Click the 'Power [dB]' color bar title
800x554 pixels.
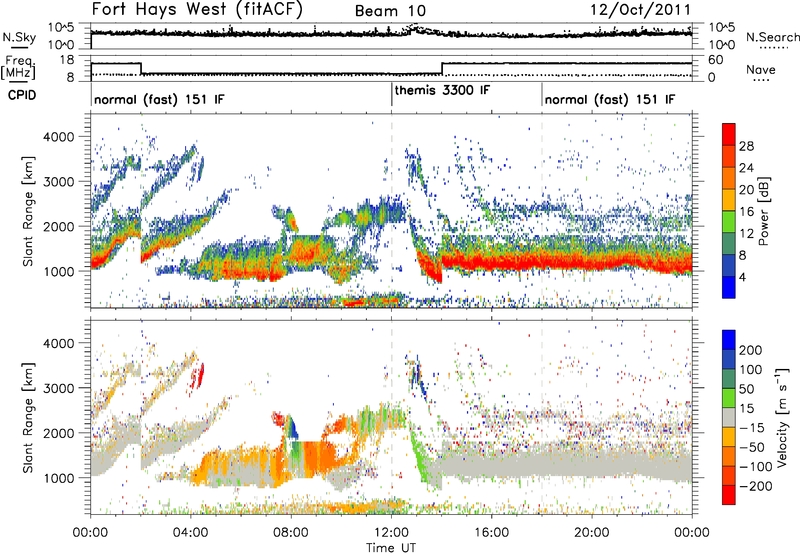coord(764,211)
